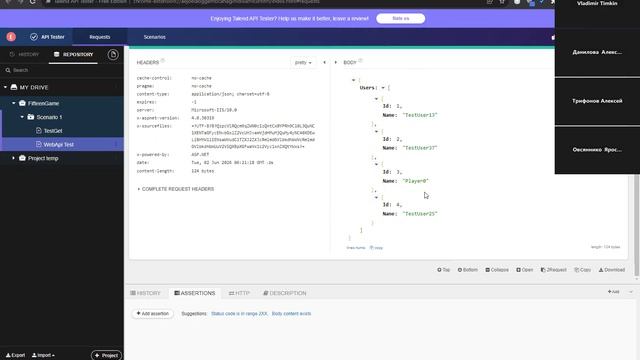Select the ASSERTIONS tab
This screenshot has width=640, height=360.
194,293
